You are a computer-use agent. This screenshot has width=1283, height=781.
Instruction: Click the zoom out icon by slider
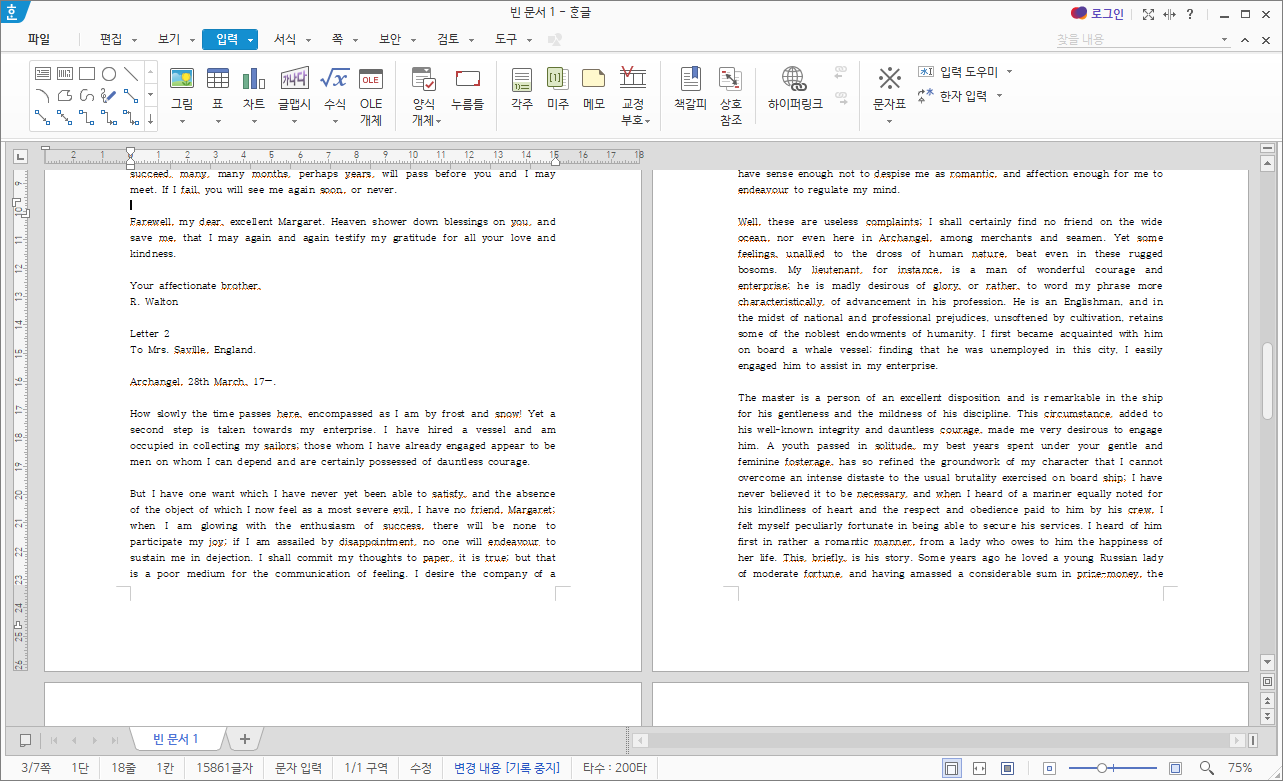point(1048,768)
